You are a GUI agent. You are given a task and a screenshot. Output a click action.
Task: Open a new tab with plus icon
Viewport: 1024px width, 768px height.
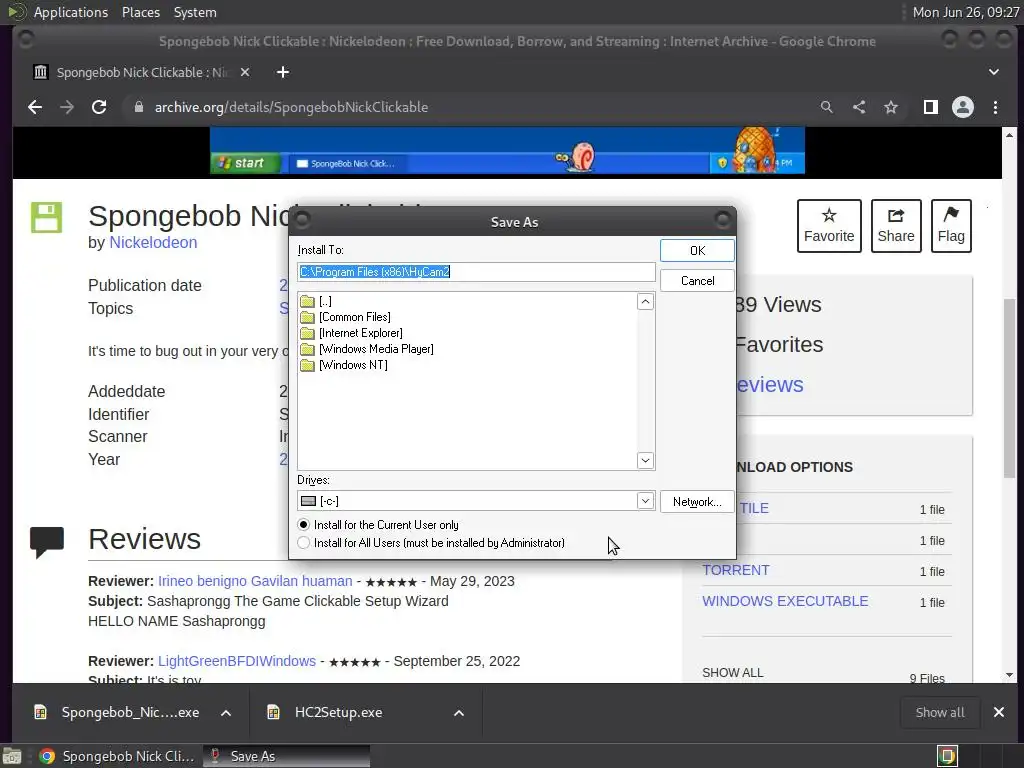[x=283, y=72]
